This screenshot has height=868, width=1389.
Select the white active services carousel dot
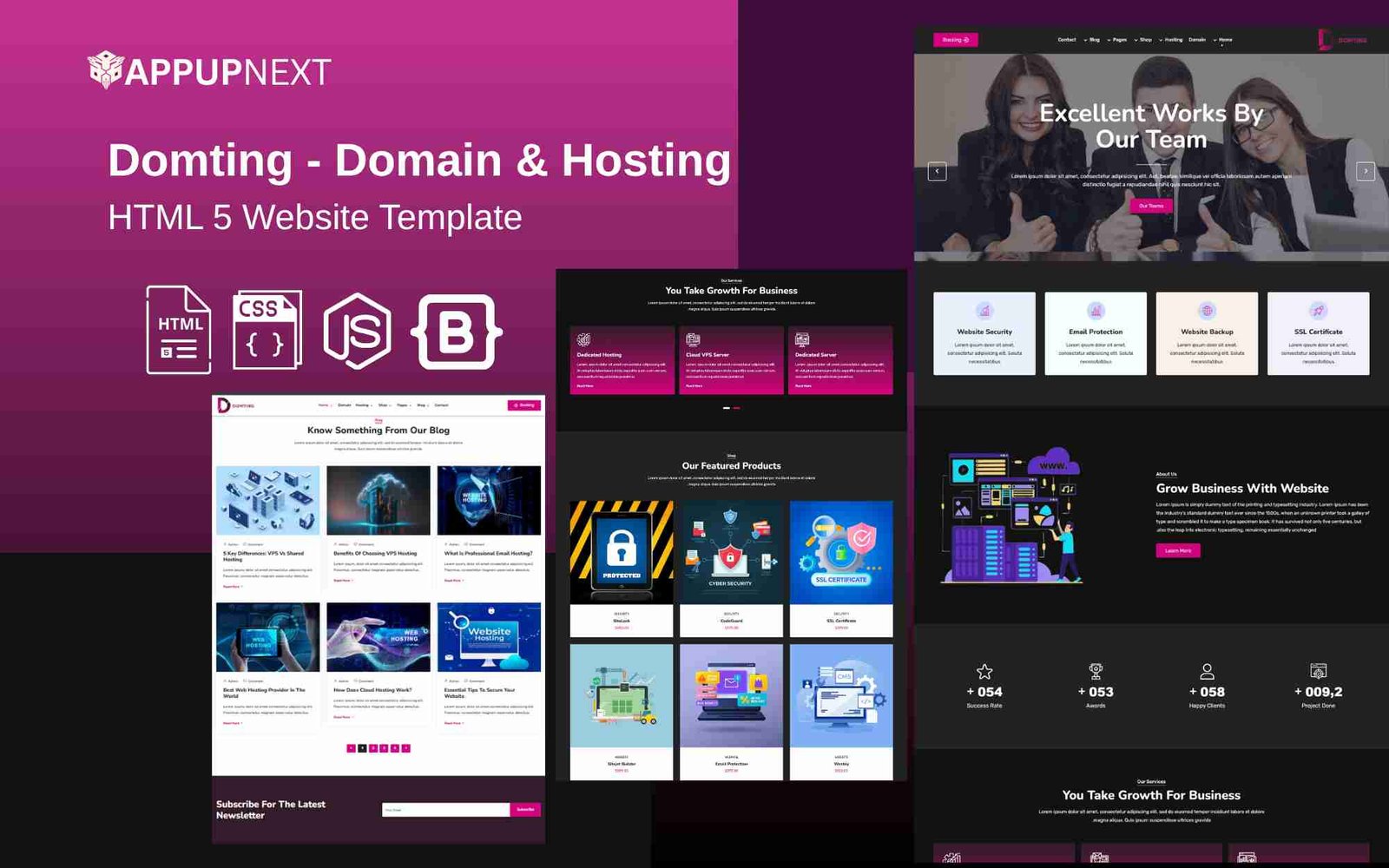[727, 408]
